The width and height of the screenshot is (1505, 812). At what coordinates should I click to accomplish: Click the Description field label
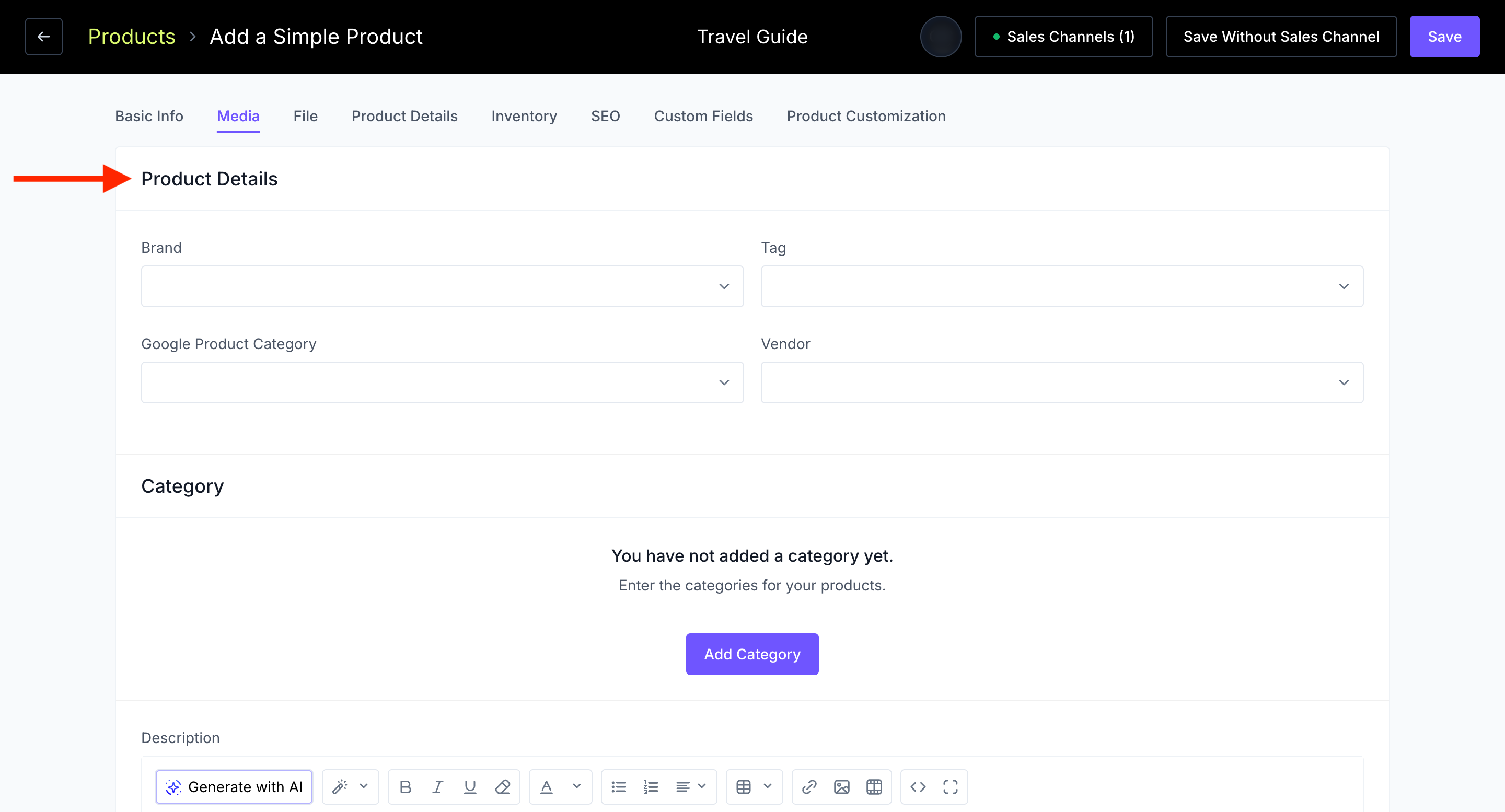(180, 738)
